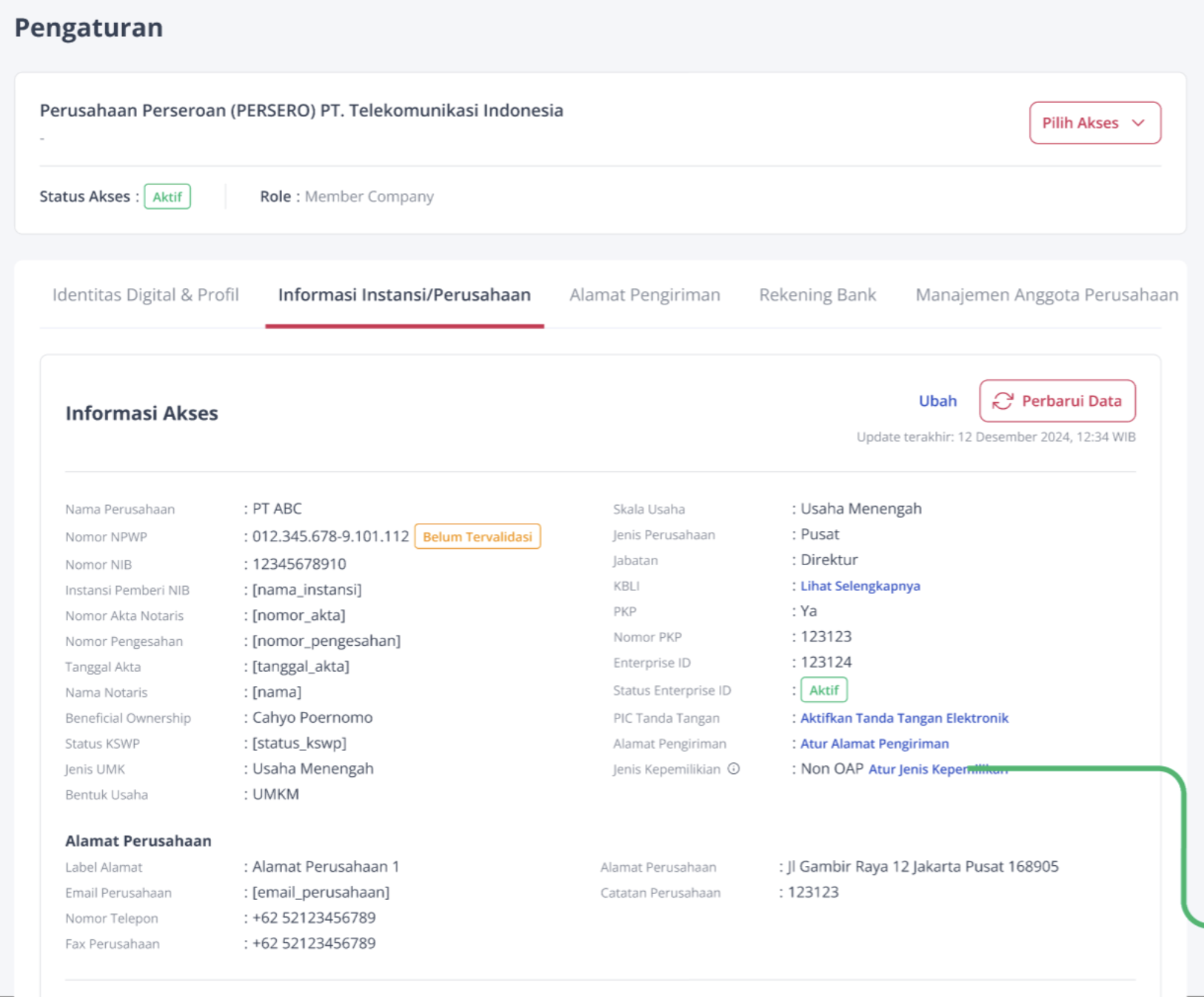Click the Aktif badge beside Status Akses
The height and width of the screenshot is (997, 1204).
167,196
